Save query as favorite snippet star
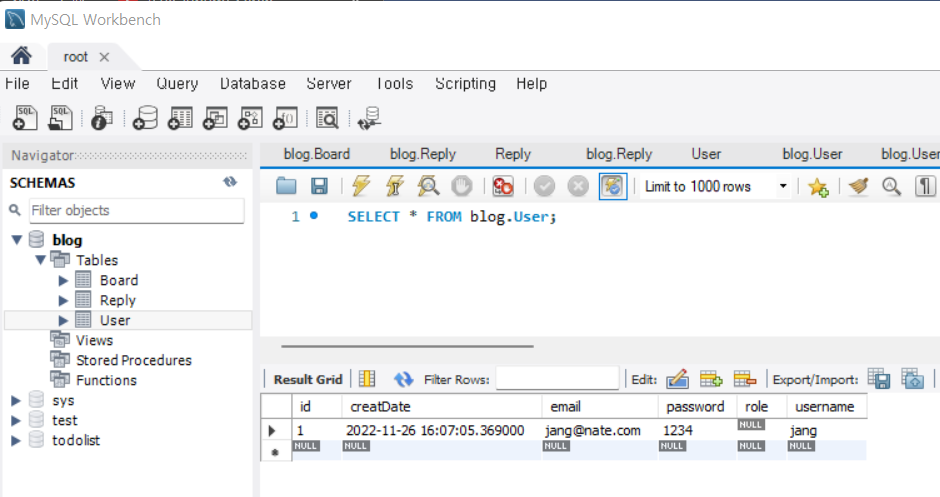940x497 pixels. point(818,187)
